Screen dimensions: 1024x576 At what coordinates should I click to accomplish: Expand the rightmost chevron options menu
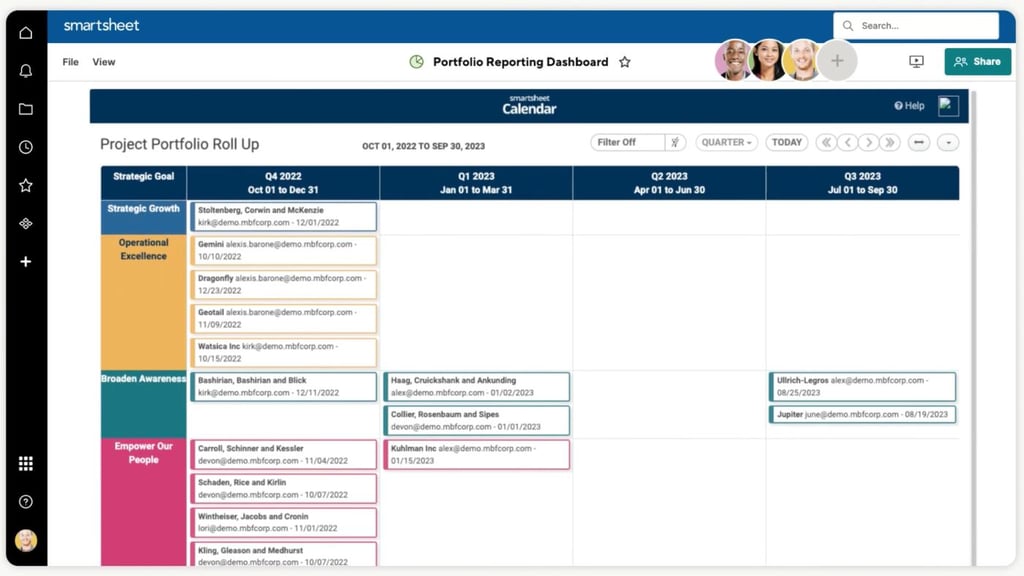point(947,142)
